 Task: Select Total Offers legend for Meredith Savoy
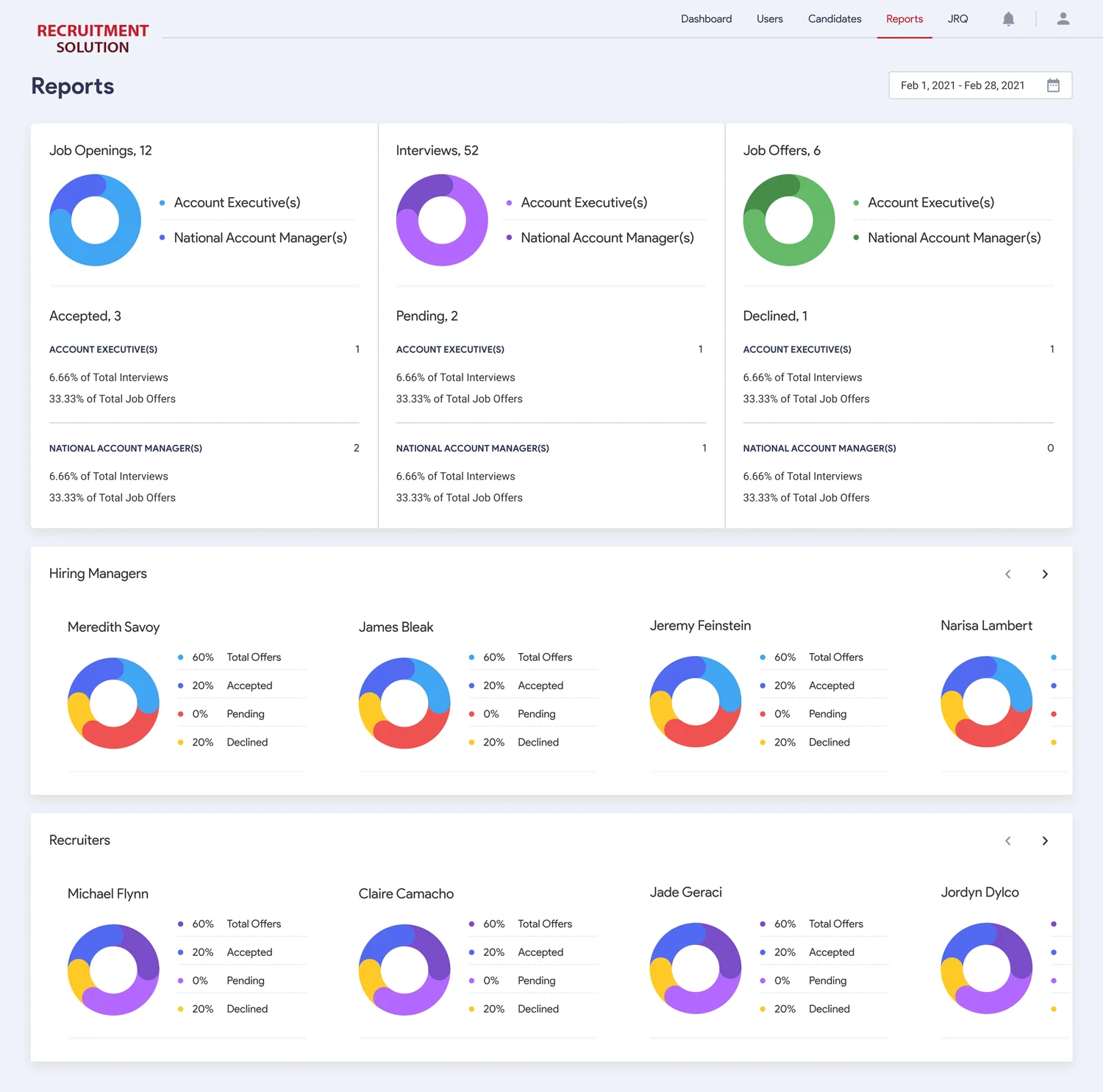point(229,657)
